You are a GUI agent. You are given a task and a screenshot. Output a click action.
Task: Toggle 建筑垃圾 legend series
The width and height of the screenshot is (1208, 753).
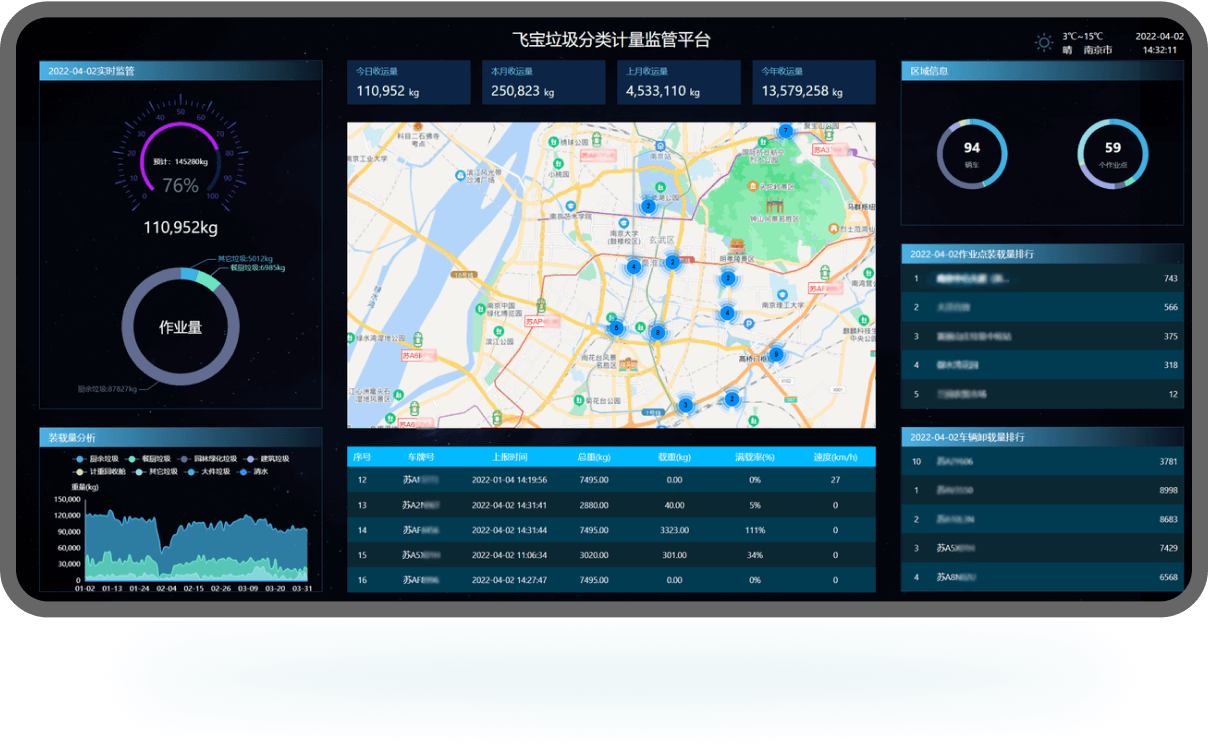[x=267, y=458]
